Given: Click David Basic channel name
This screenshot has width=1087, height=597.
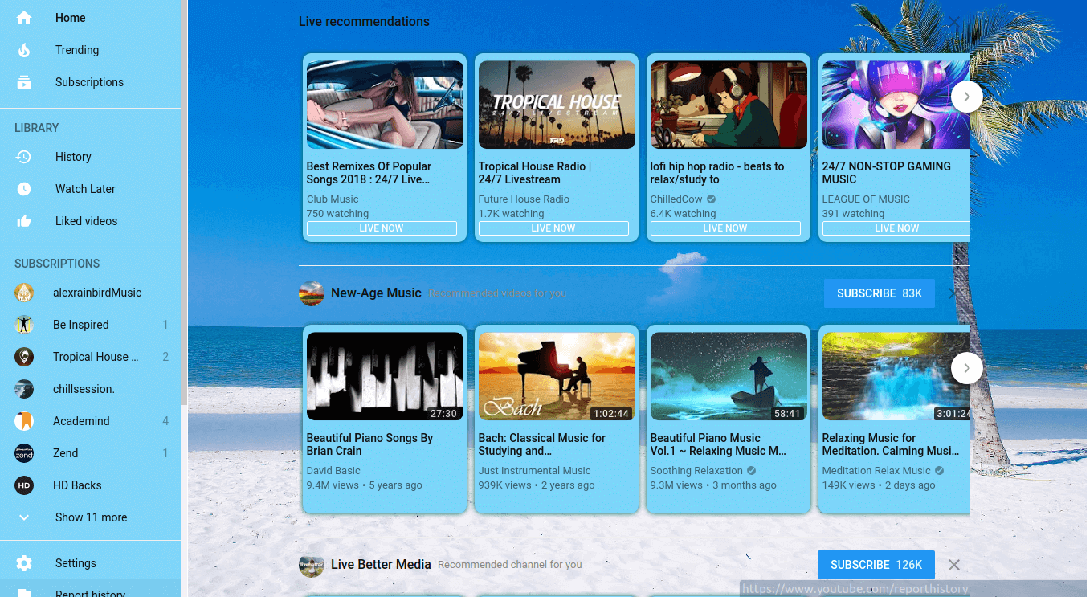Looking at the screenshot, I should 333,471.
